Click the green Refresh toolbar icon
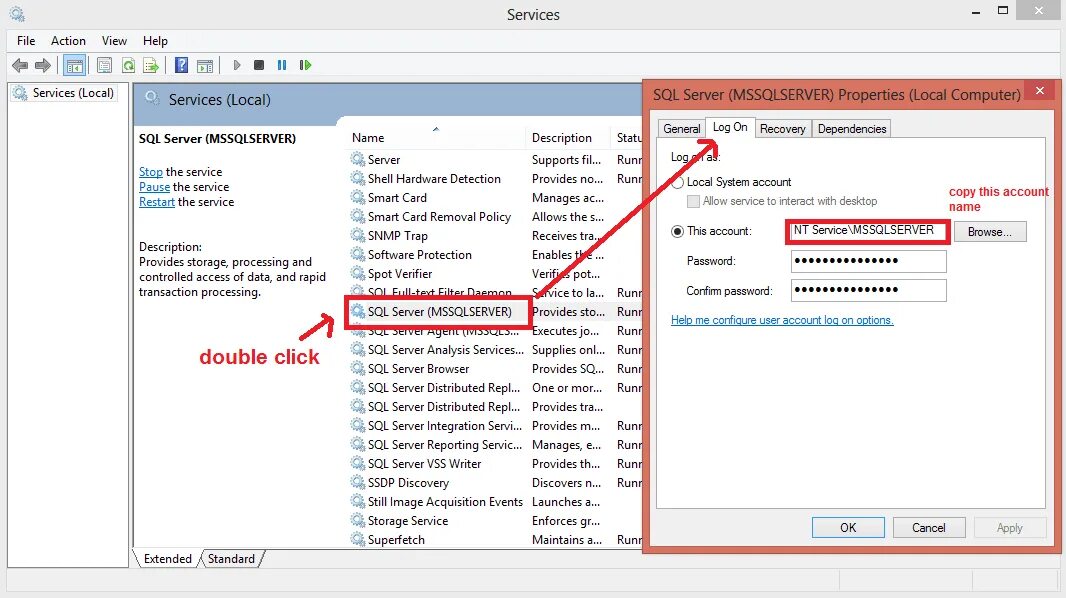 128,65
